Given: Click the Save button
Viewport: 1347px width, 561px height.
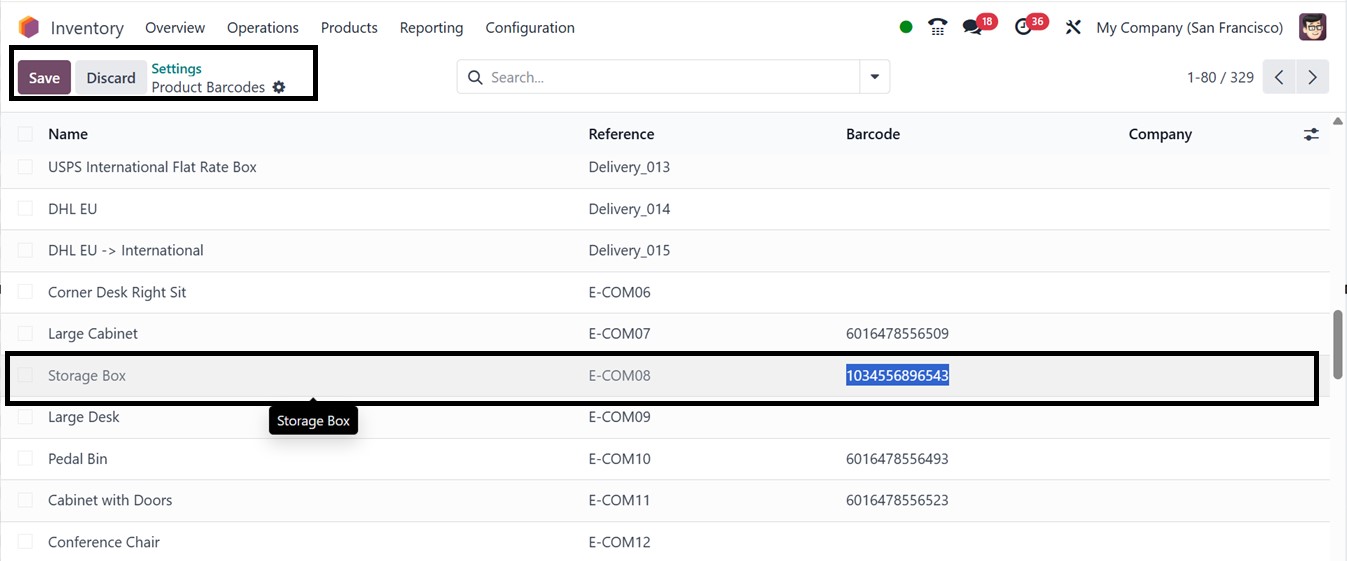Looking at the screenshot, I should point(44,78).
